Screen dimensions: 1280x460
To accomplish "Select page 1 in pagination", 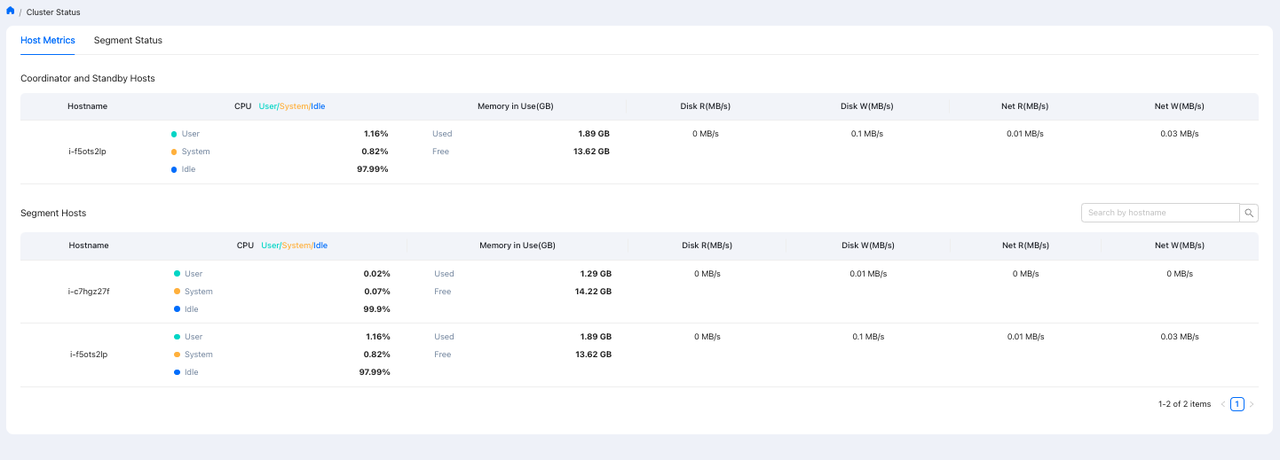I will point(1237,404).
